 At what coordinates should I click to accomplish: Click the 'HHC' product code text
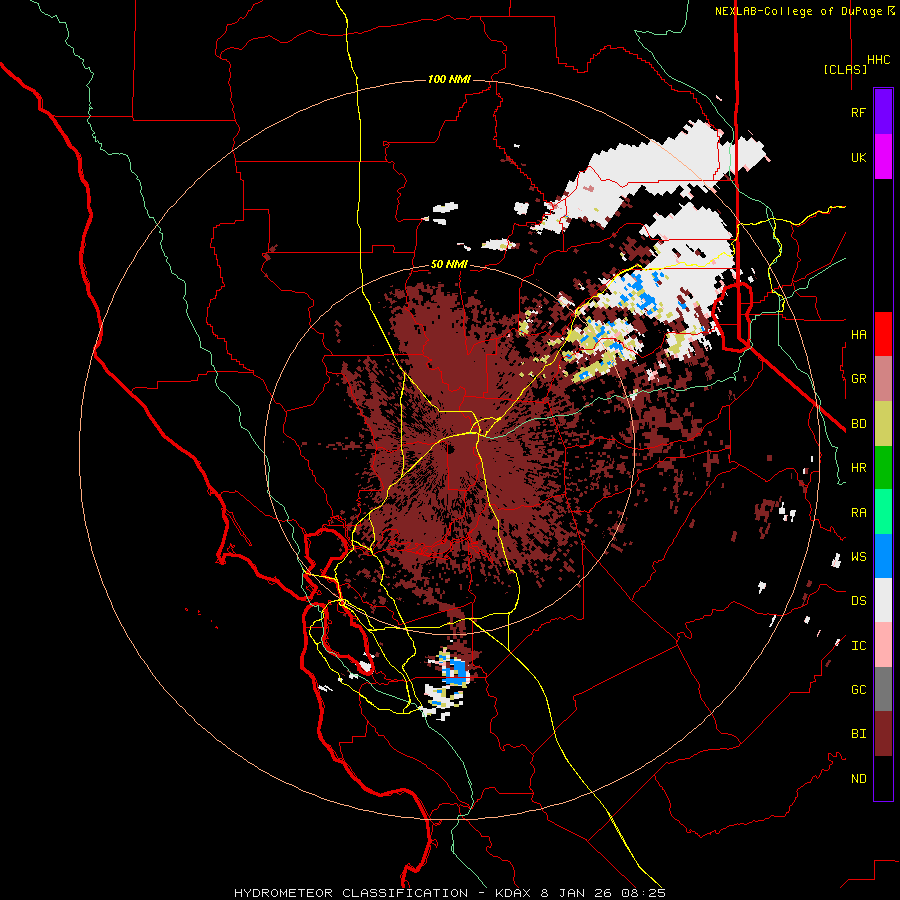coord(879,60)
